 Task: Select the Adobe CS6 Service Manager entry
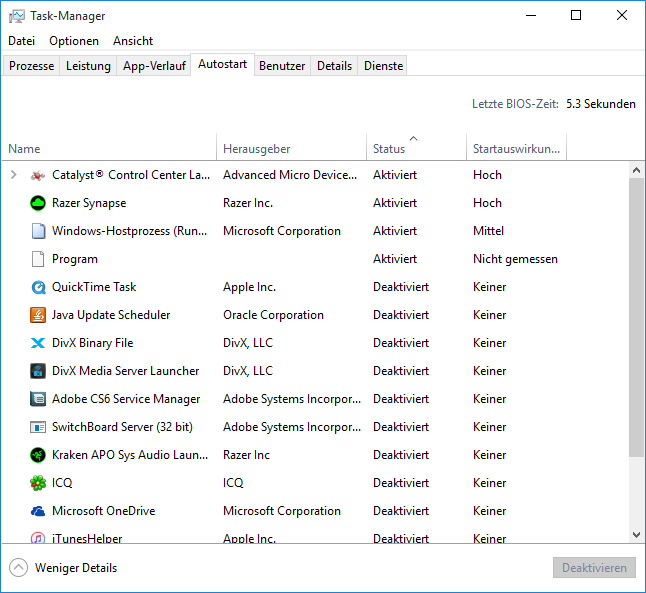126,399
